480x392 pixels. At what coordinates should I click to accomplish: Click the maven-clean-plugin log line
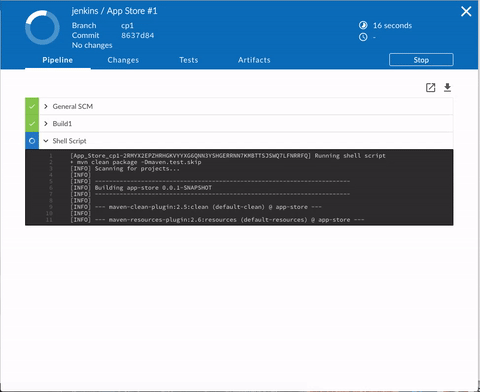pyautogui.click(x=196, y=207)
